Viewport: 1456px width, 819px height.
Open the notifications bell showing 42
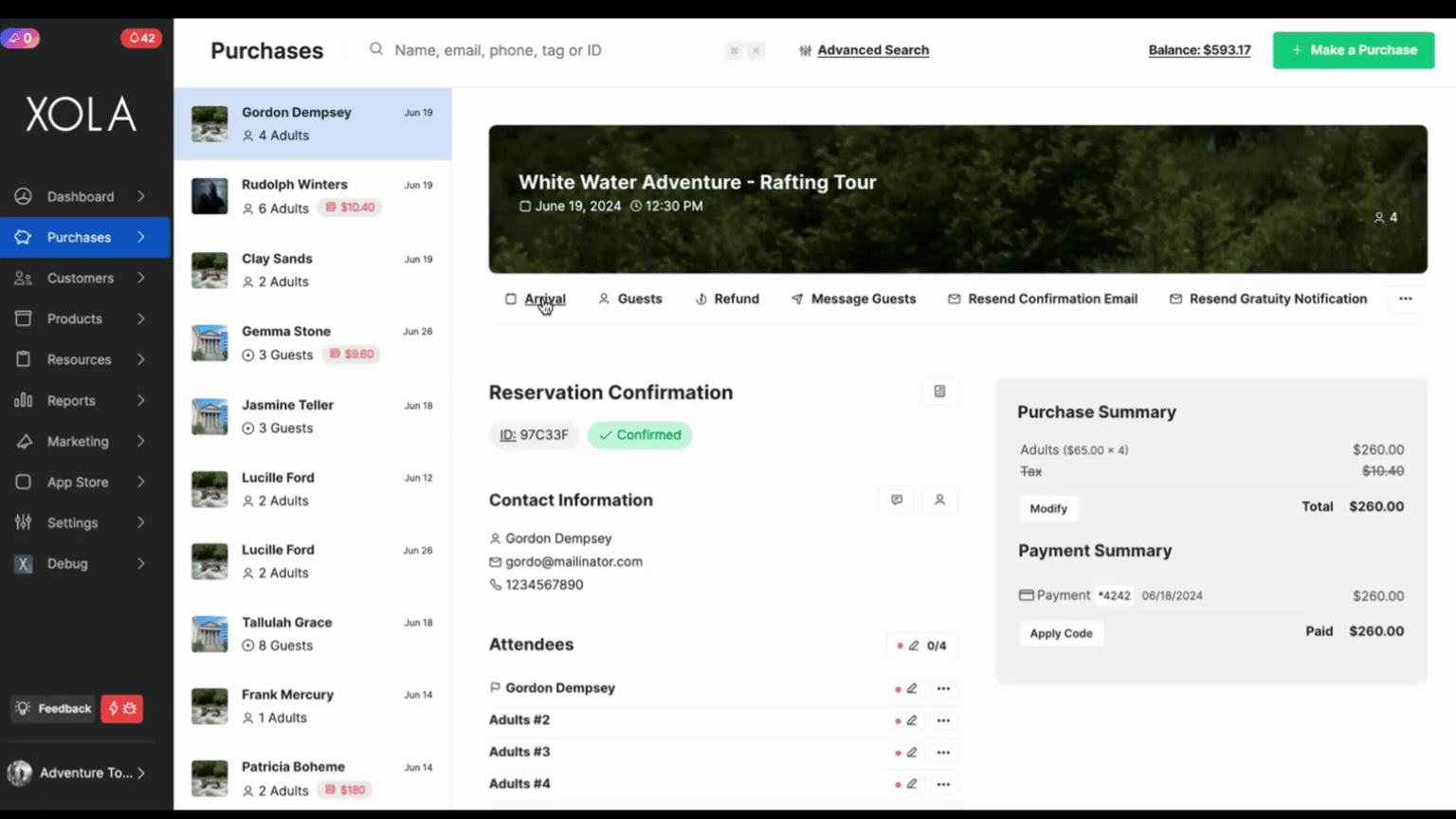pyautogui.click(x=140, y=38)
